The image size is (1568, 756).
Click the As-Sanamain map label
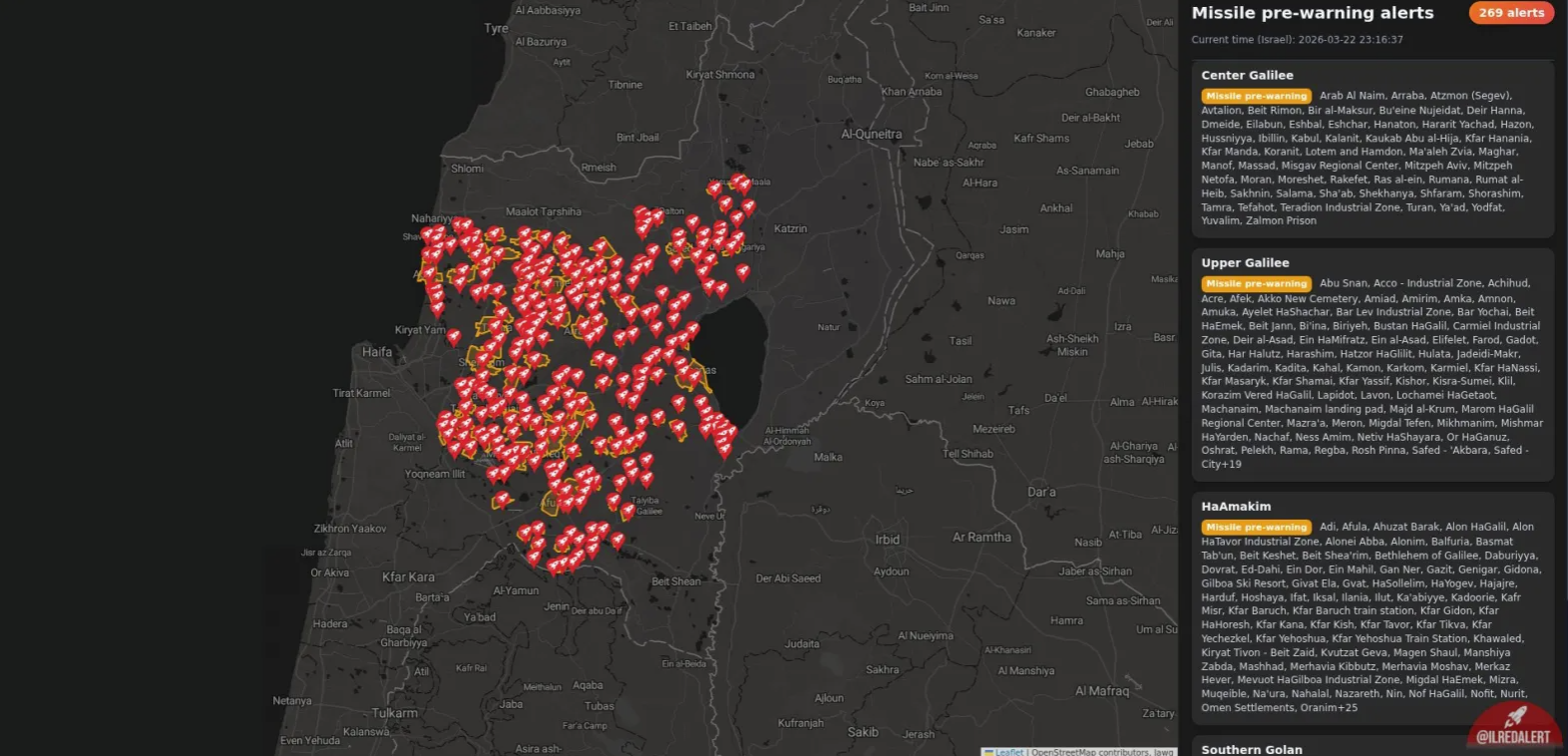(x=1087, y=171)
